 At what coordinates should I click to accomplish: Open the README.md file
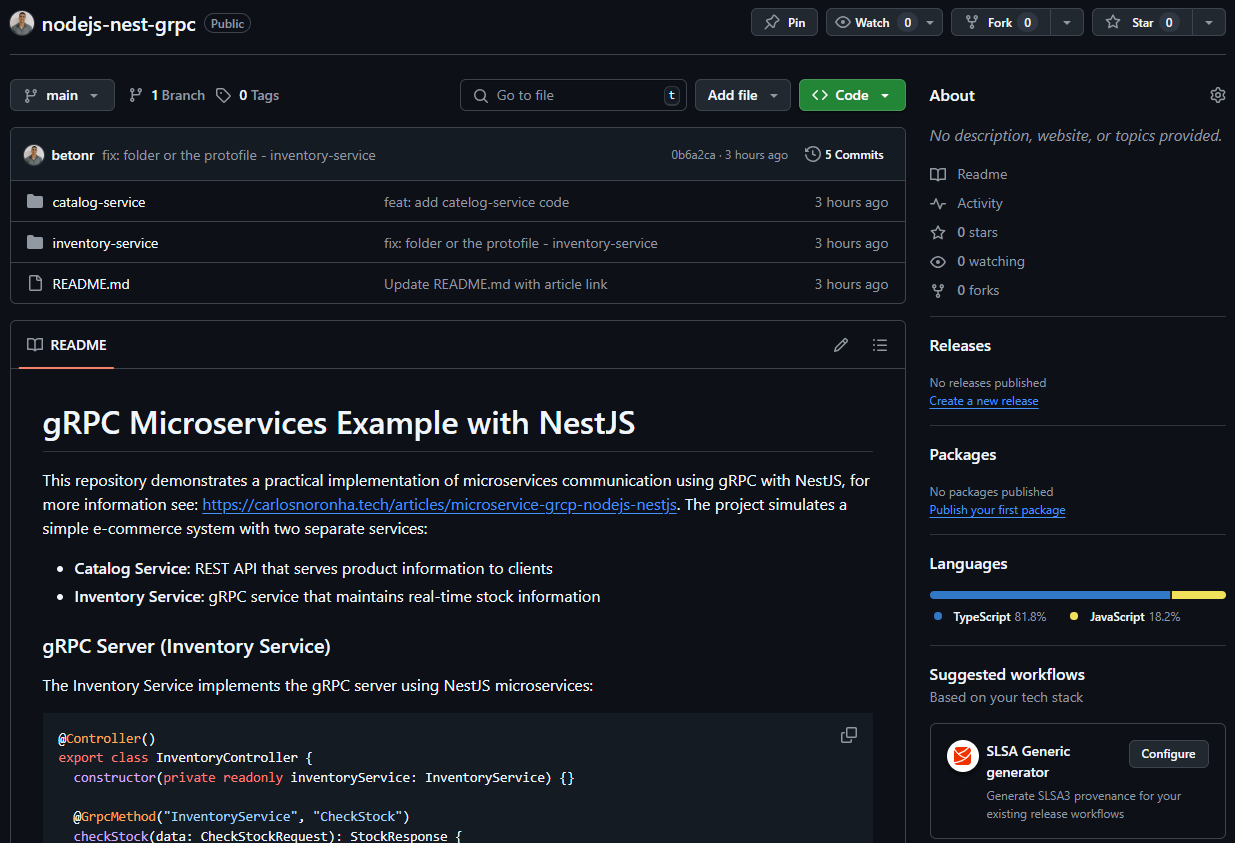coord(91,284)
